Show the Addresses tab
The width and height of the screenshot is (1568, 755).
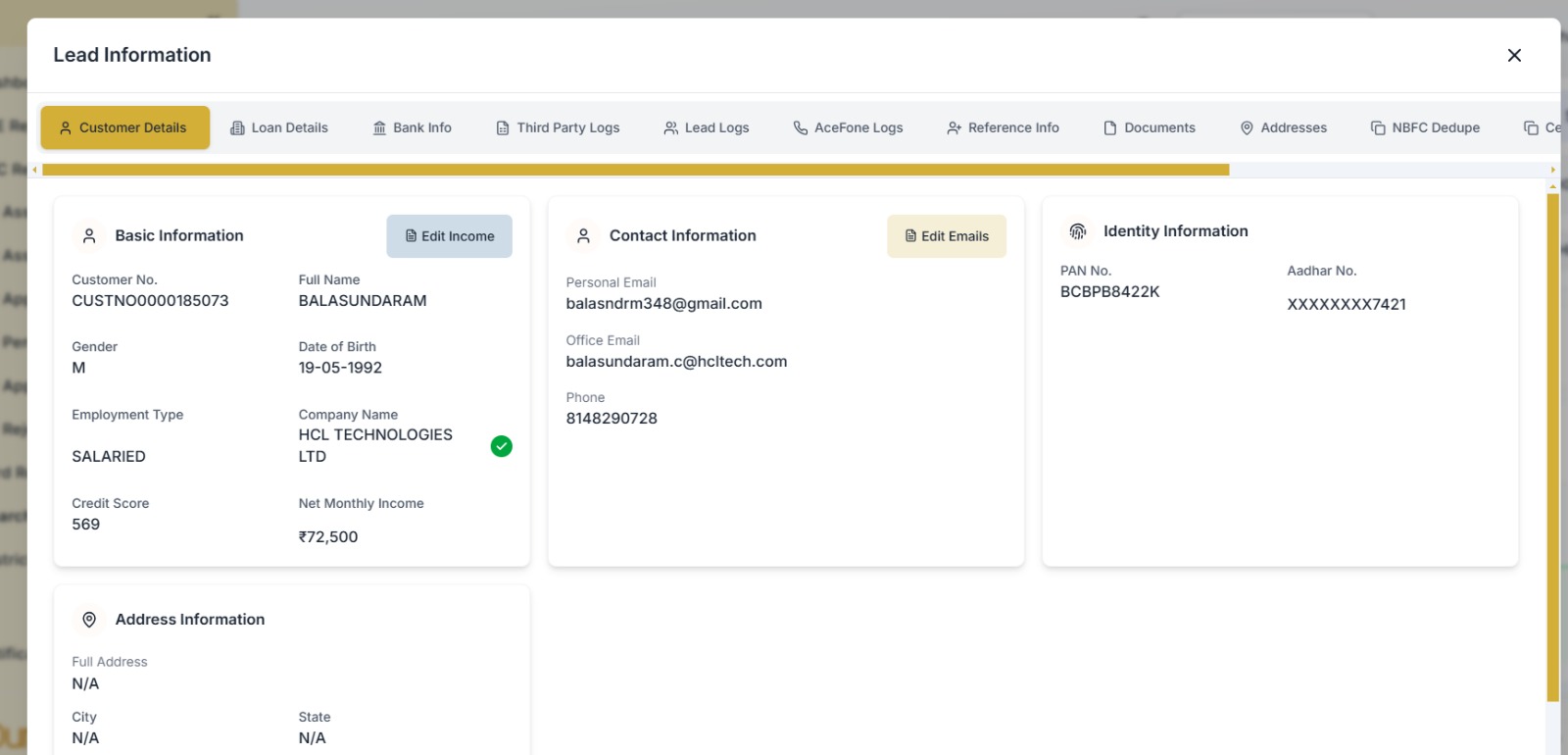coord(1284,127)
